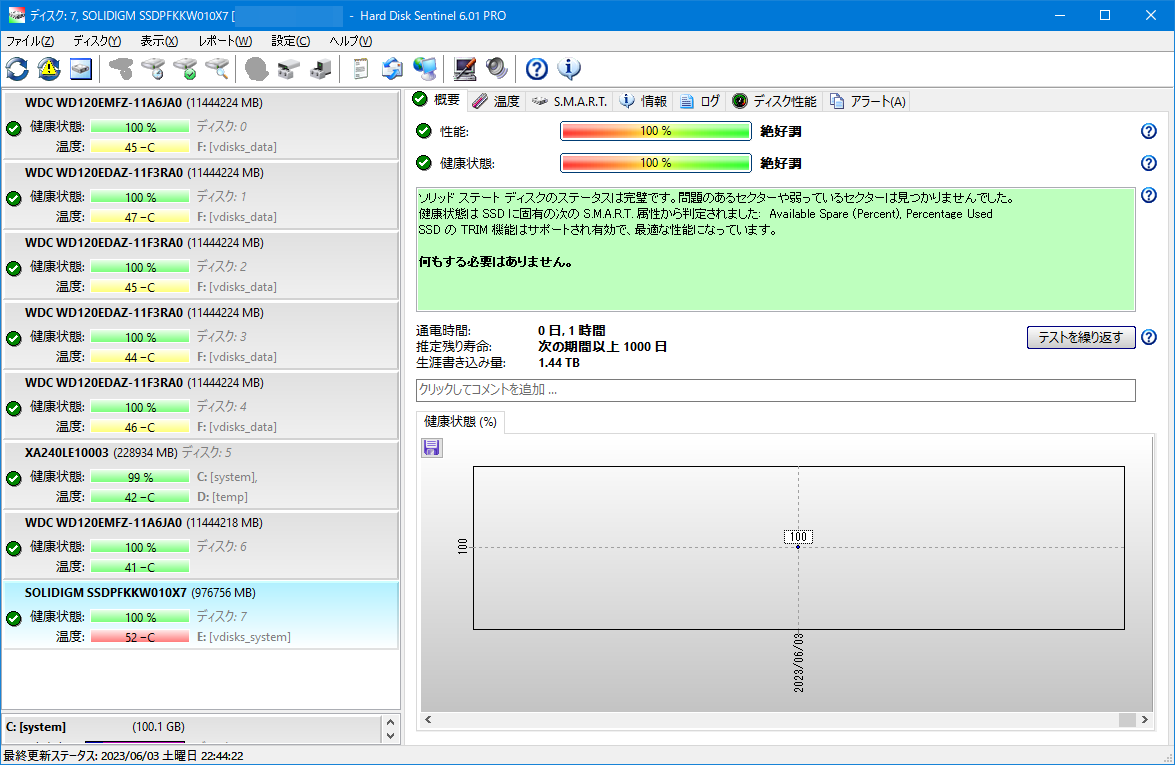Click the green check icon of ディスク: 0

pos(13,128)
